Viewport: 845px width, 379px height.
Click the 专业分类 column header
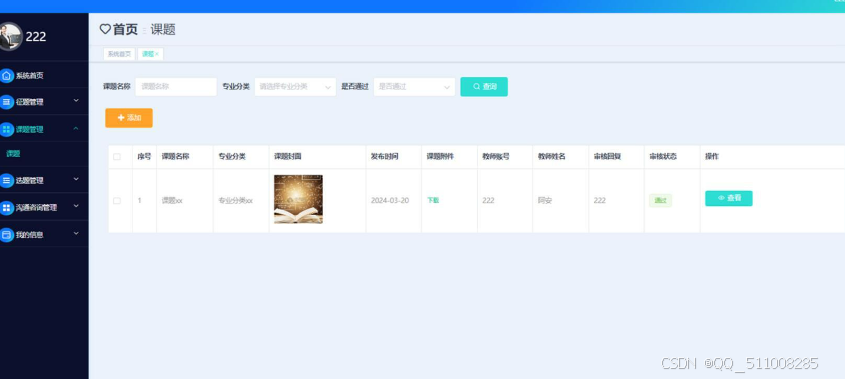[232, 157]
